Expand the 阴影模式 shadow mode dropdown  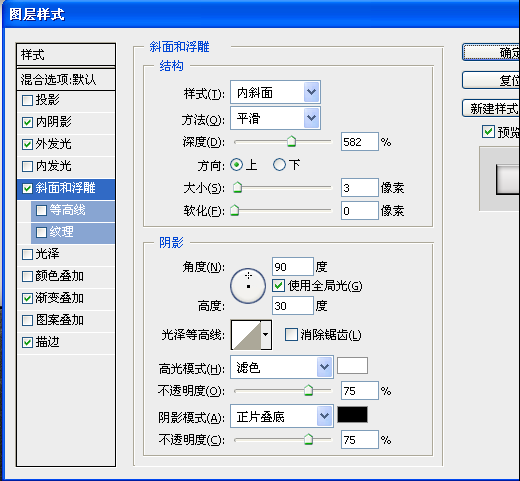282,416
